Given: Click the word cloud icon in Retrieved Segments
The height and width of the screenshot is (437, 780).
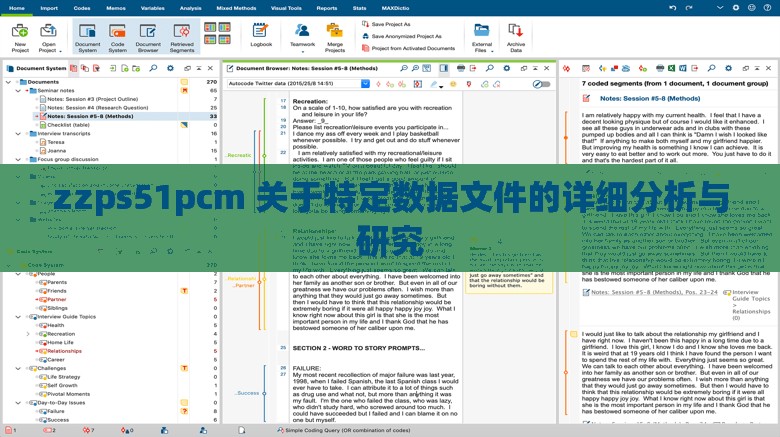Looking at the screenshot, I should pyautogui.click(x=626, y=68).
